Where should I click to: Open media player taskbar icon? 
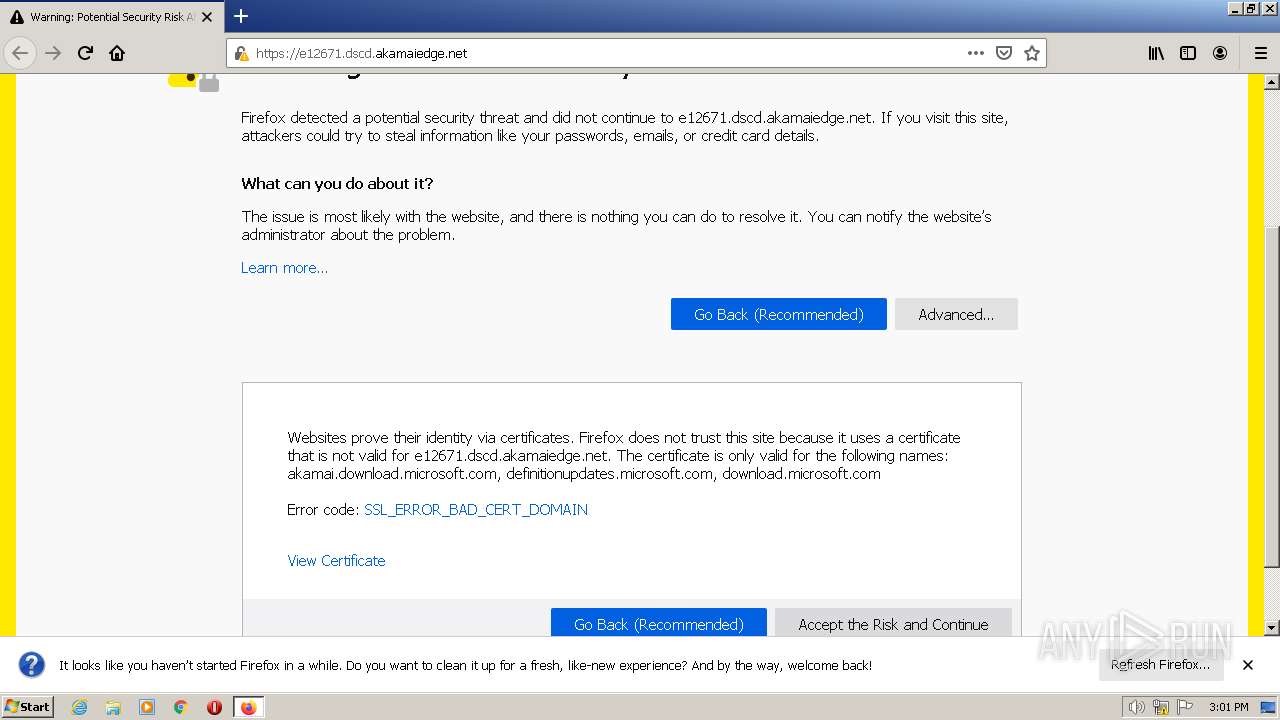pyautogui.click(x=147, y=707)
